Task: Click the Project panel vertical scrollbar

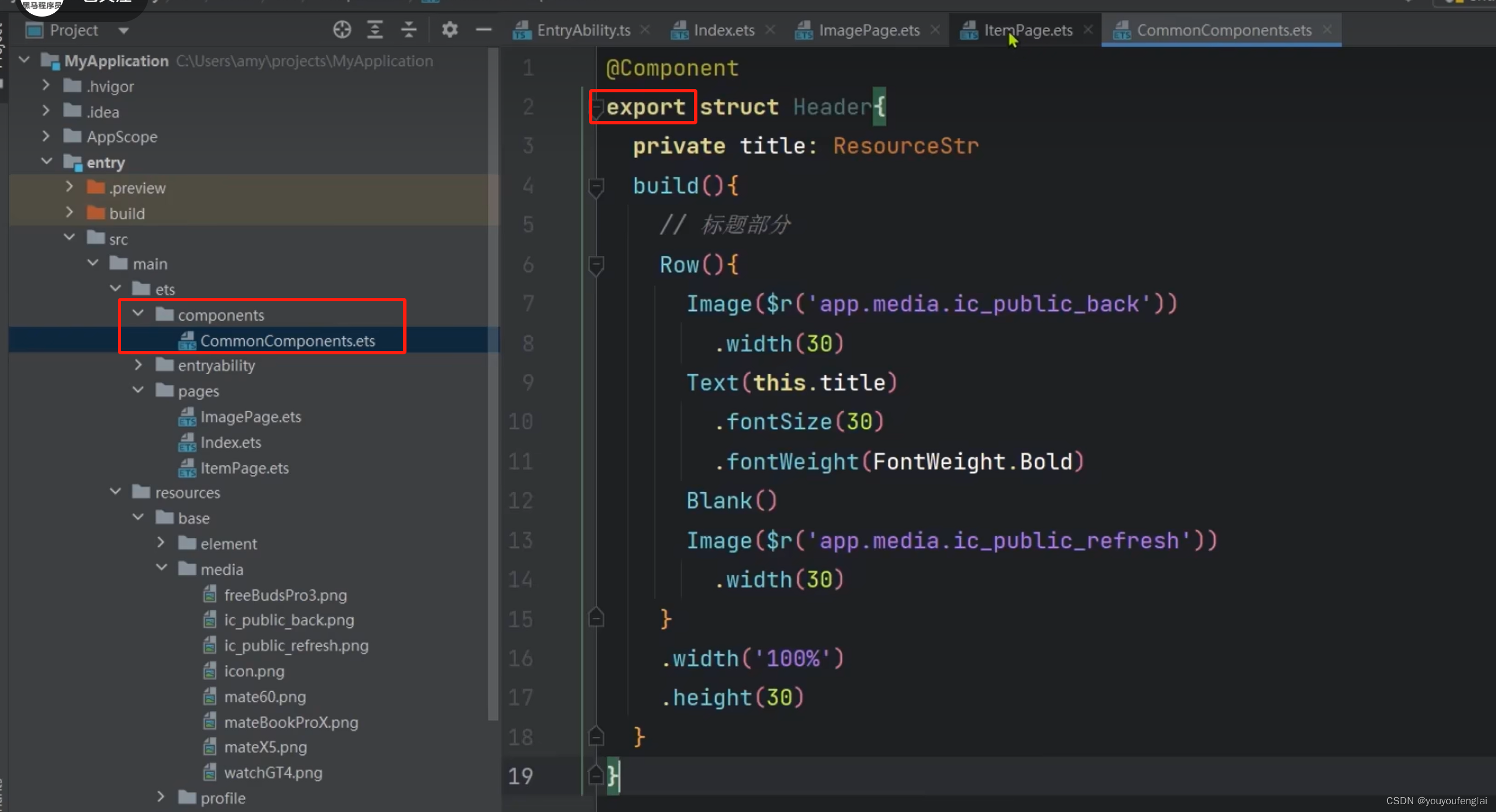Action: (x=494, y=383)
